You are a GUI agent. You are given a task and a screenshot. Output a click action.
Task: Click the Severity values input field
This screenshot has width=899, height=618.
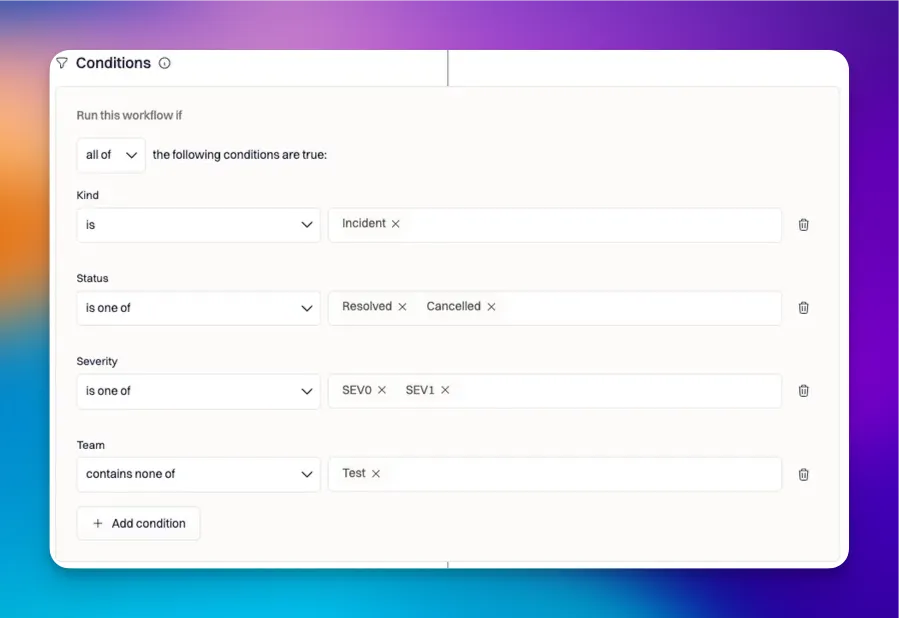pyautogui.click(x=554, y=391)
